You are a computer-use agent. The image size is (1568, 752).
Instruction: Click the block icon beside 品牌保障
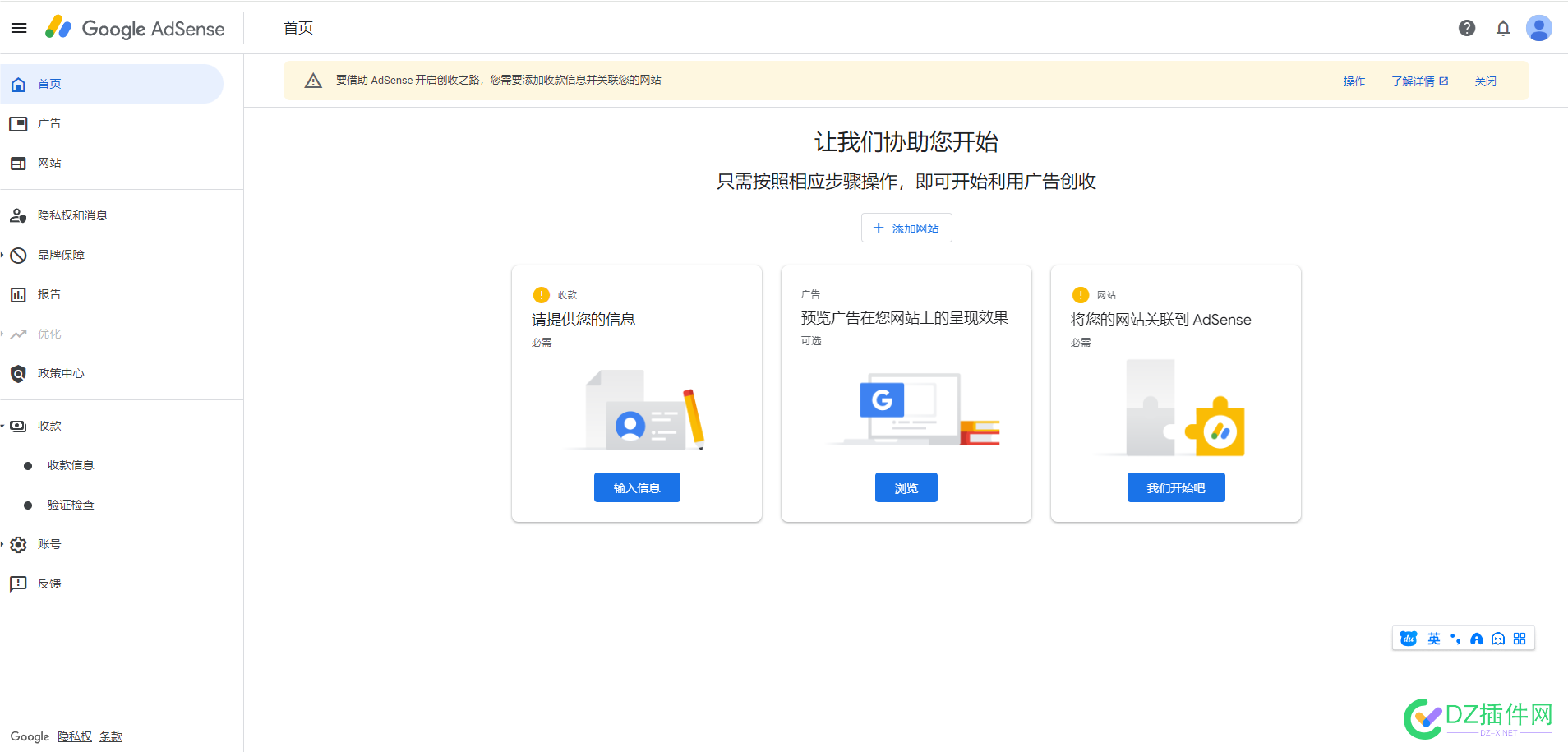18,255
